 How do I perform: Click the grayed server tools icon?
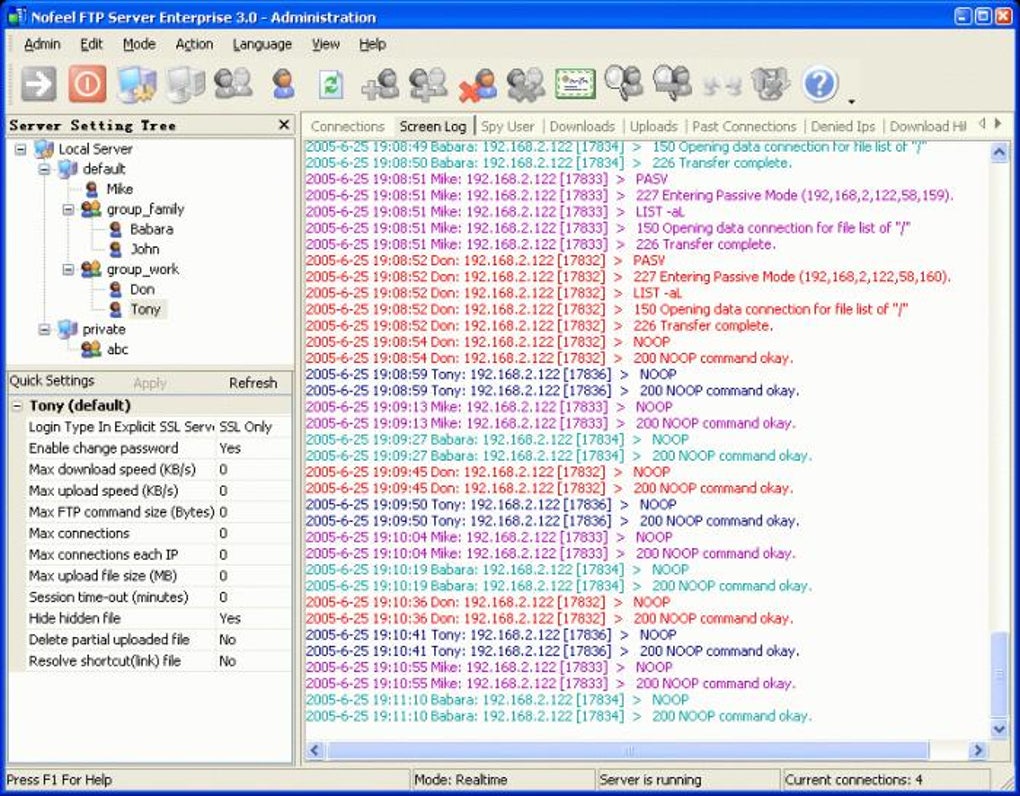(x=770, y=84)
